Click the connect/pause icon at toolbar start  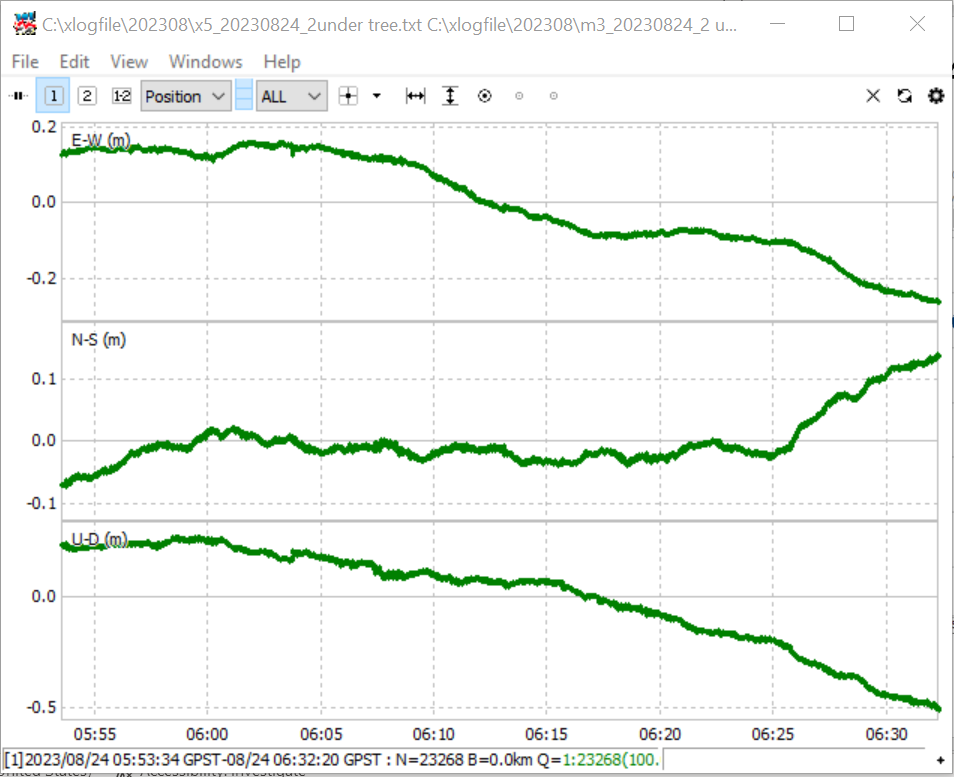(19, 96)
